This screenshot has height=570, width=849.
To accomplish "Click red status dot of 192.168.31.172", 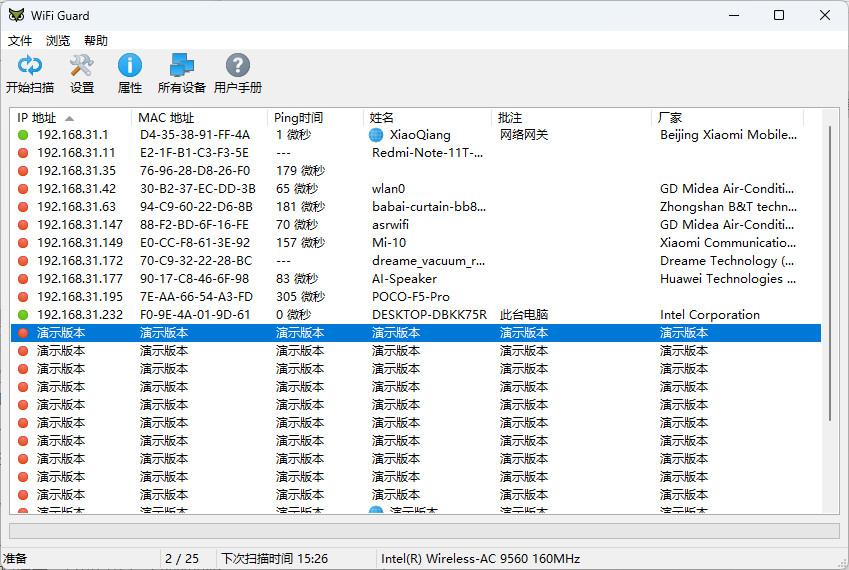I will [23, 261].
